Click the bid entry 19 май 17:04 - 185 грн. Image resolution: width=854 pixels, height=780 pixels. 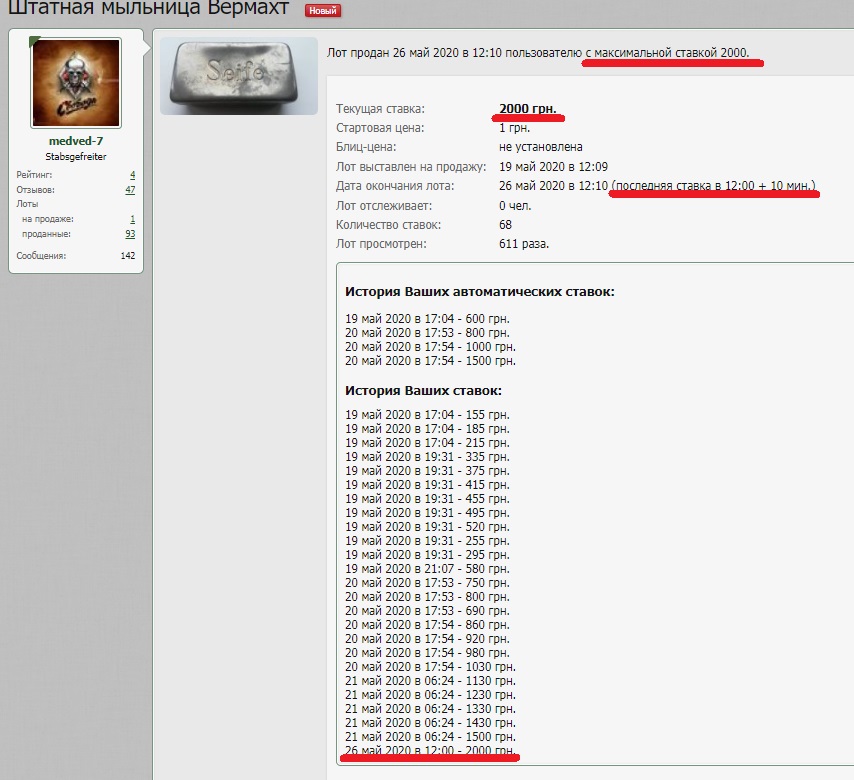(x=428, y=429)
